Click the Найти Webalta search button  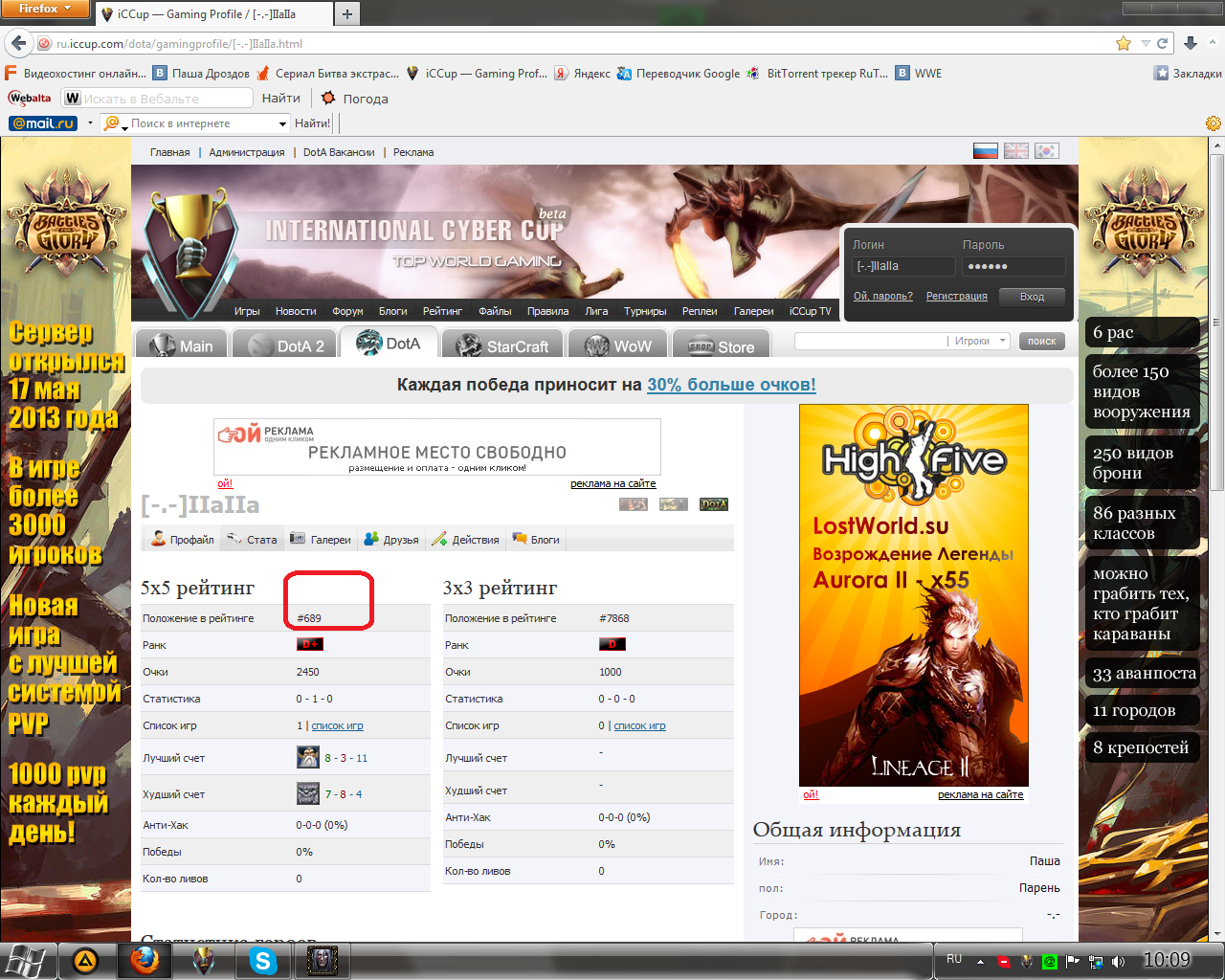[280, 98]
